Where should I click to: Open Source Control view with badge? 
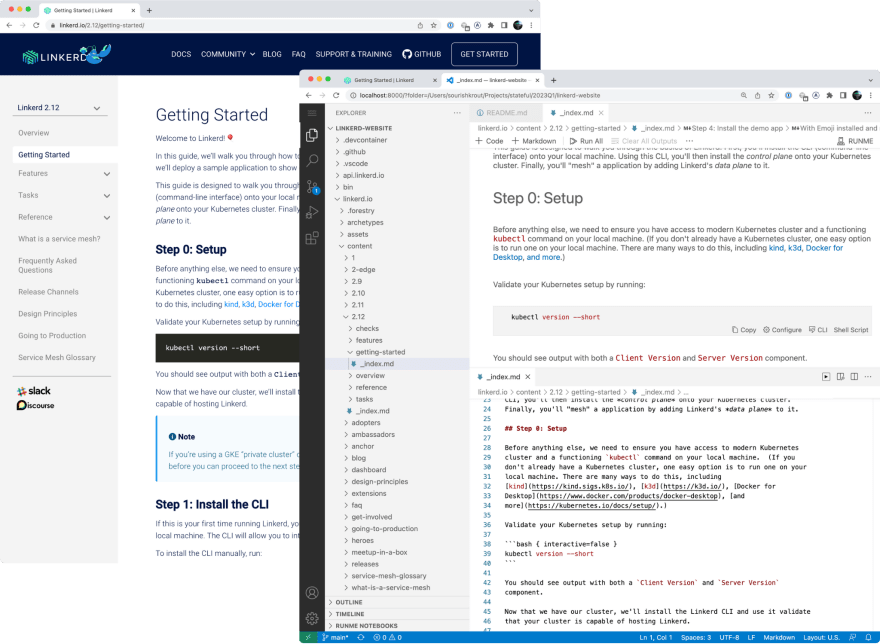[312, 186]
